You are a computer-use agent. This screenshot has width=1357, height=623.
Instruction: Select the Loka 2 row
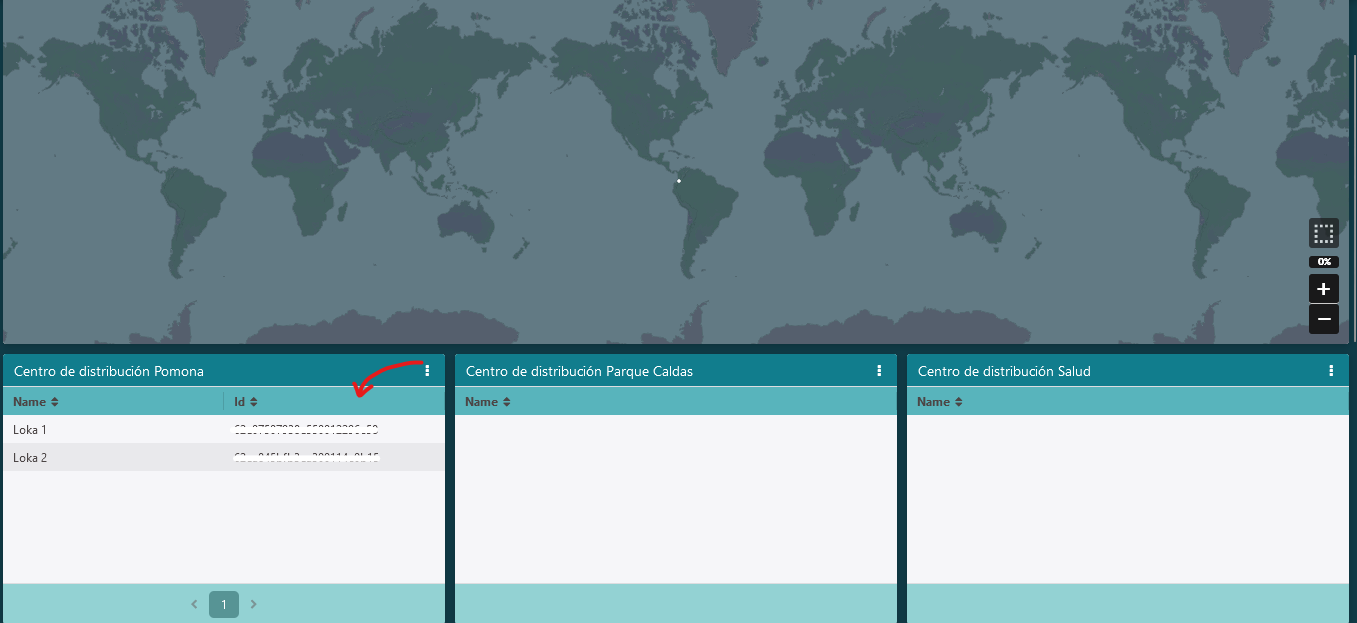coord(224,458)
